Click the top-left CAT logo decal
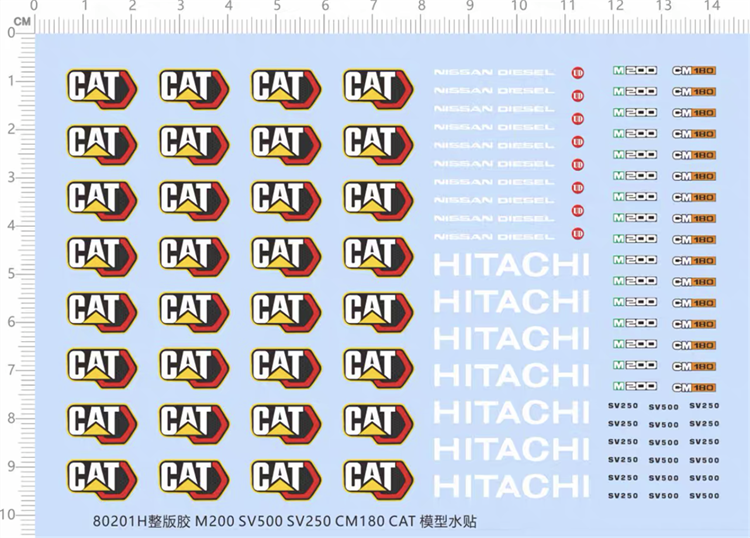Image resolution: width=750 pixels, height=538 pixels. pyautogui.click(x=96, y=86)
